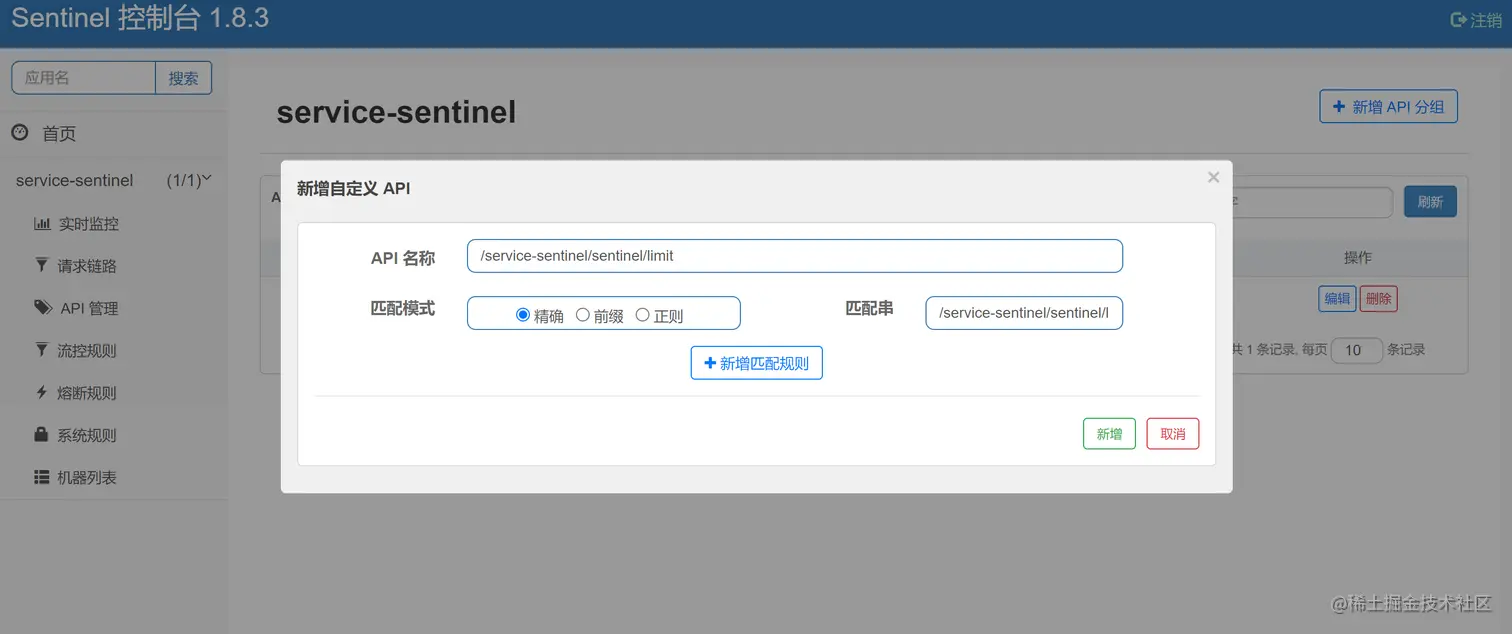The image size is (1512, 634).
Task: Open the 首页 dashboard icon
Action: click(x=20, y=132)
